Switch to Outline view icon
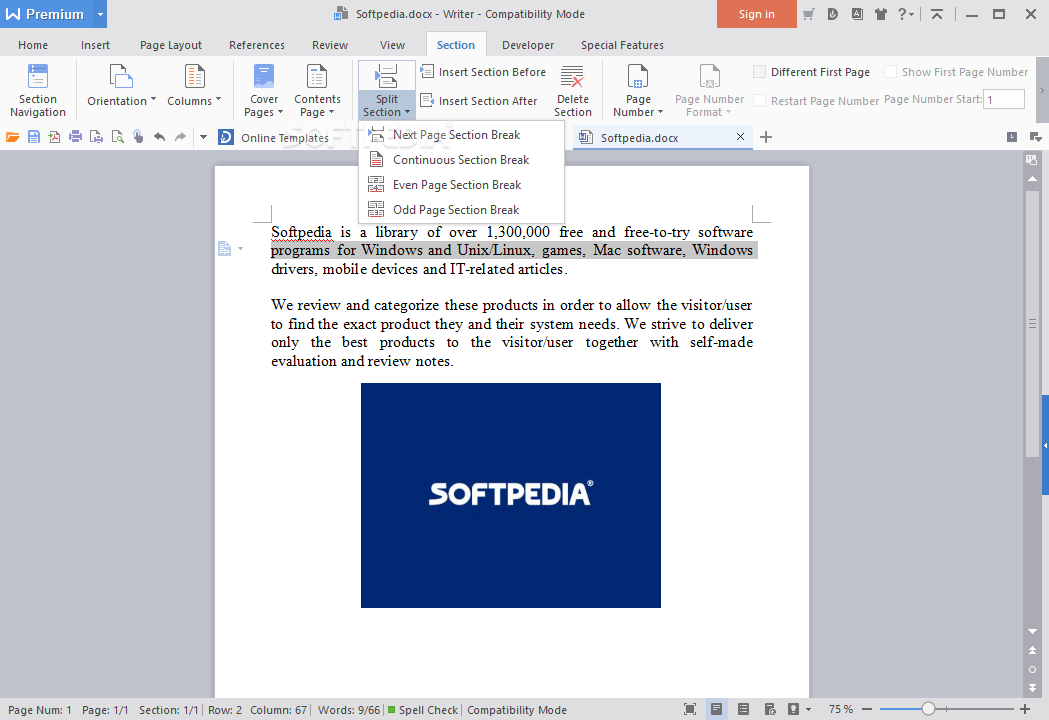Image resolution: width=1049 pixels, height=720 pixels. tap(743, 709)
